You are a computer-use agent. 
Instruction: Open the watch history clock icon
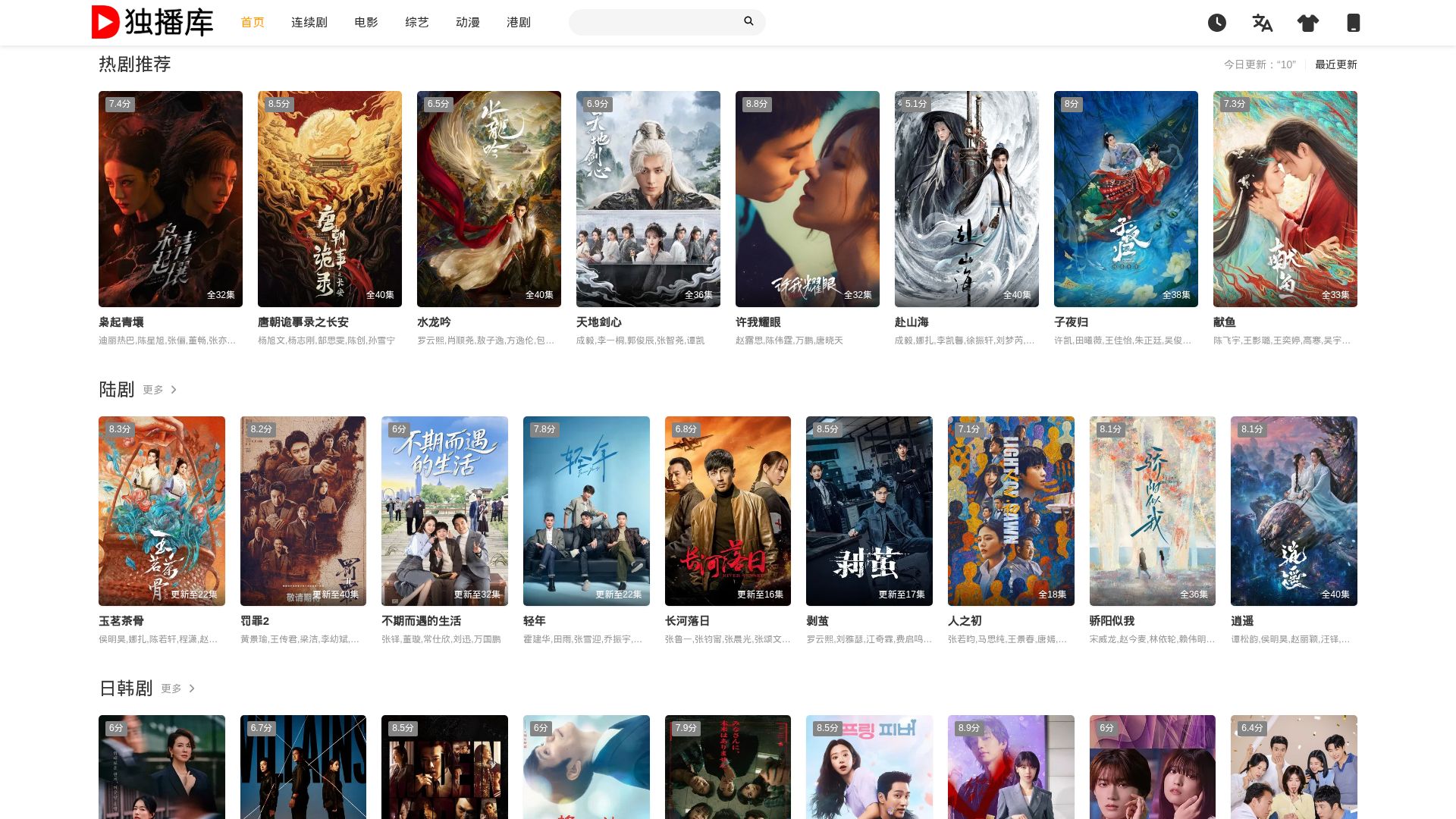coord(1216,23)
